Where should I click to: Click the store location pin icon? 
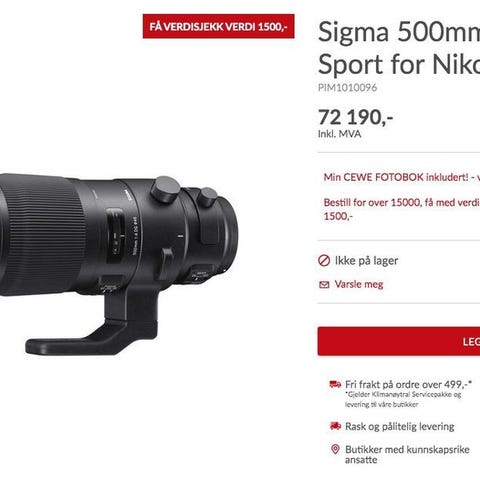click(x=335, y=449)
